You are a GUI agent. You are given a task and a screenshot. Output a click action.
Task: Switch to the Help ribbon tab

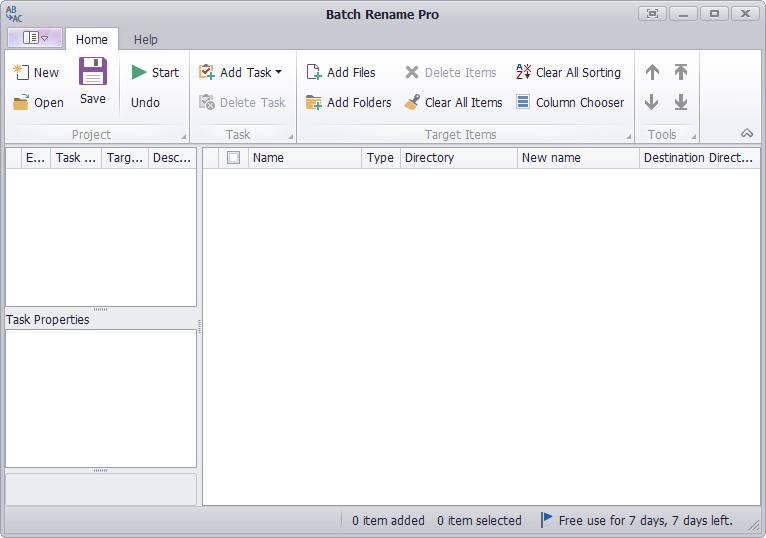146,40
